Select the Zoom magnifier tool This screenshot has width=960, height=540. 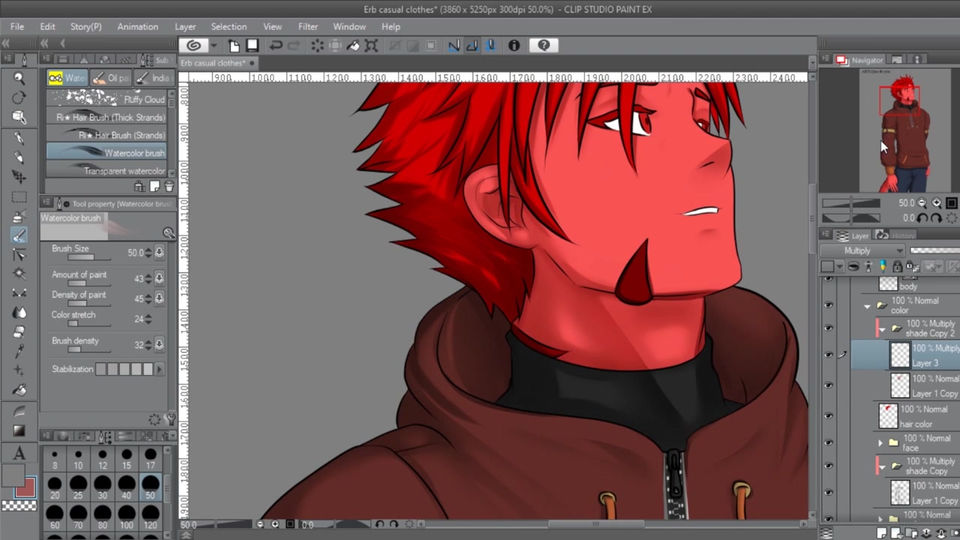[19, 78]
